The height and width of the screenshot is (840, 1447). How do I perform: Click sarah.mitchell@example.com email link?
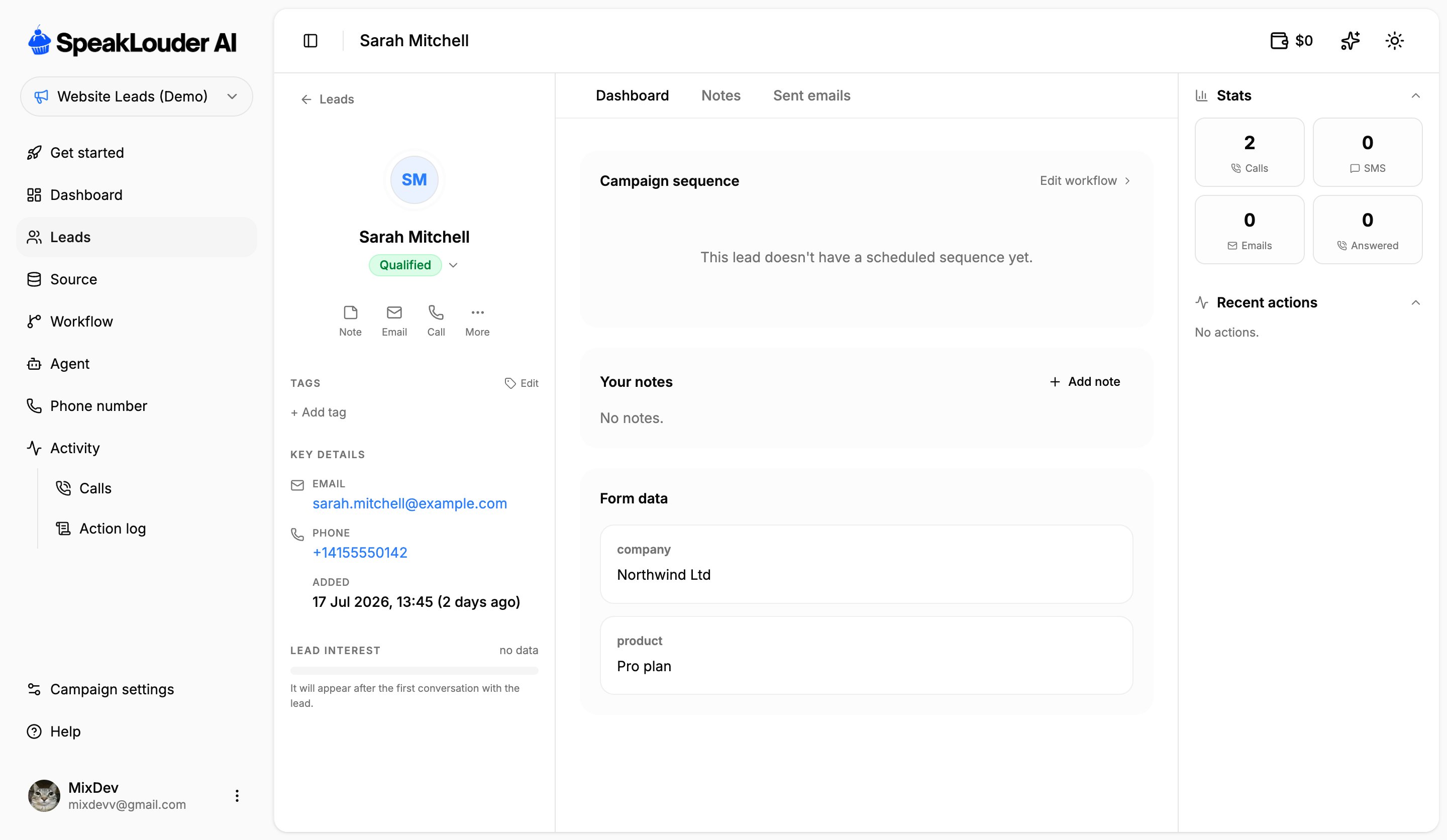pyautogui.click(x=409, y=503)
